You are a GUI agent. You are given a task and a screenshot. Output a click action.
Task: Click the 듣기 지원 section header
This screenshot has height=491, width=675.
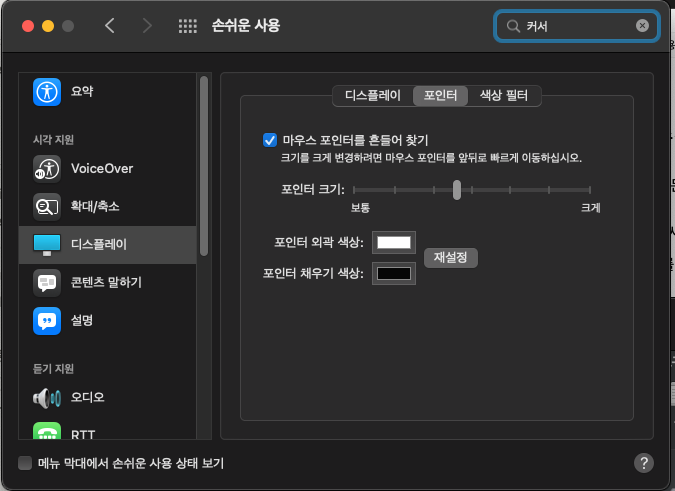tap(53, 369)
